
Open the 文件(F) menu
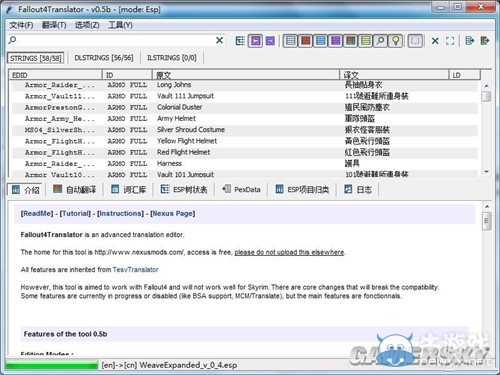[x=21, y=25]
